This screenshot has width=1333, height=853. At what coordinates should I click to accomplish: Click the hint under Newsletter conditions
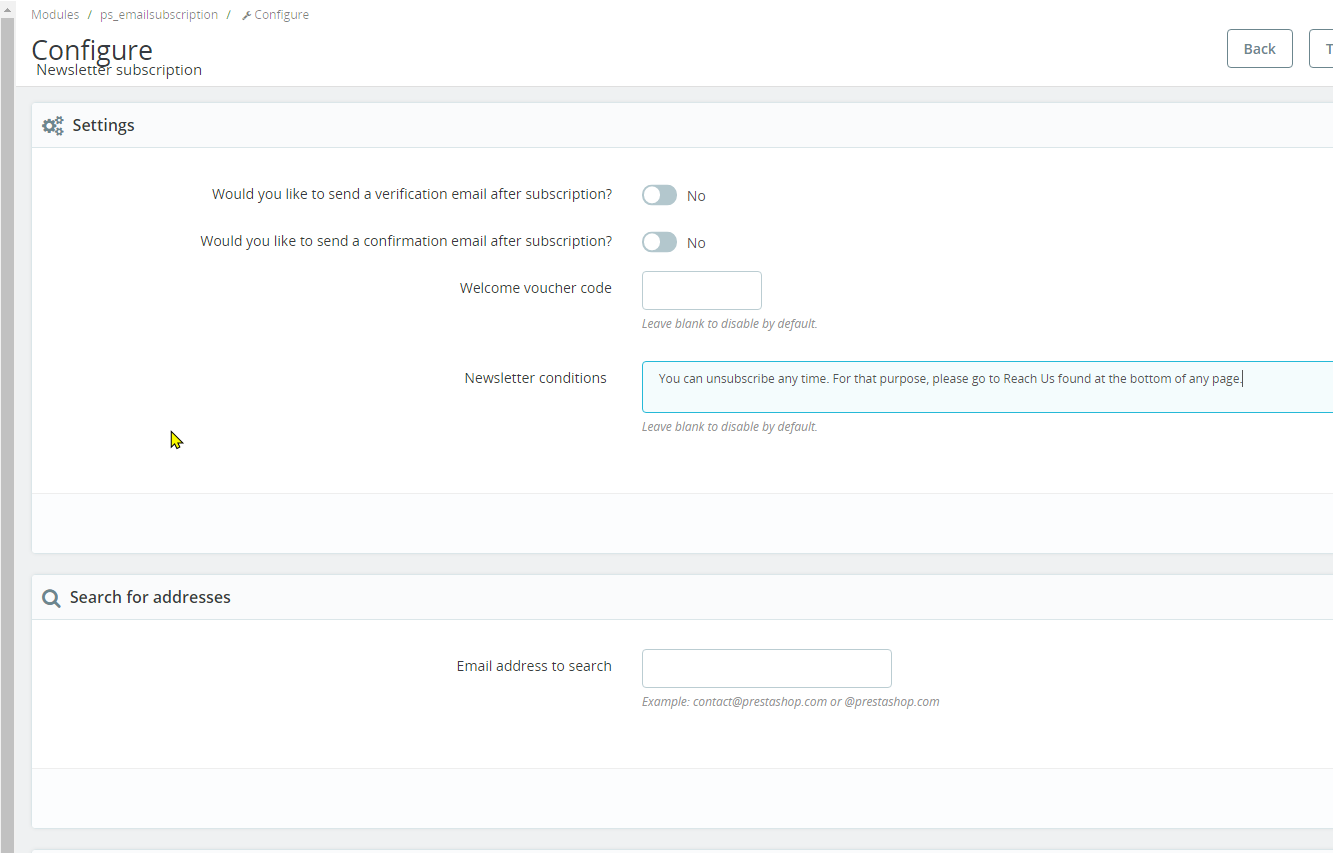730,427
